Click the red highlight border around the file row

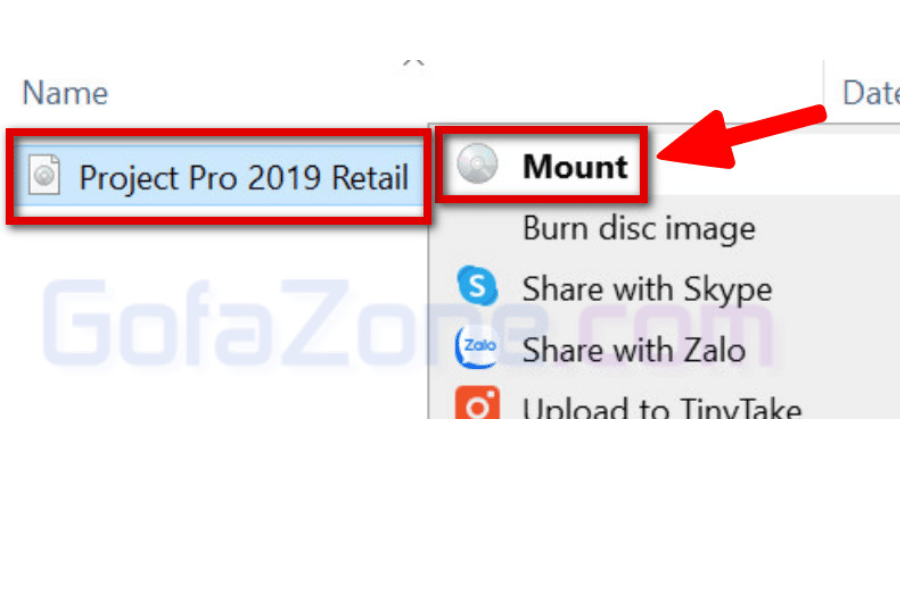click(218, 133)
